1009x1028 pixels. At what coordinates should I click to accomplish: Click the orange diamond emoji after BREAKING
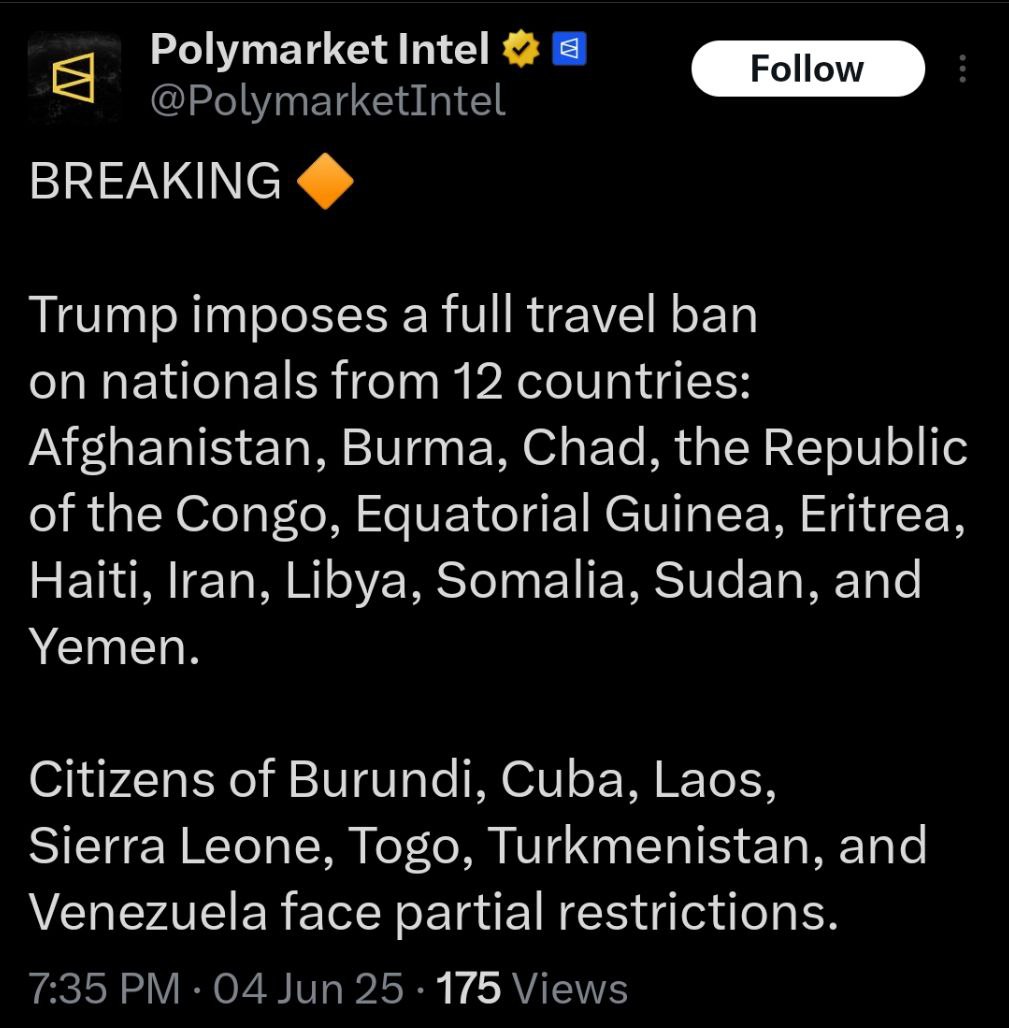pyautogui.click(x=325, y=181)
